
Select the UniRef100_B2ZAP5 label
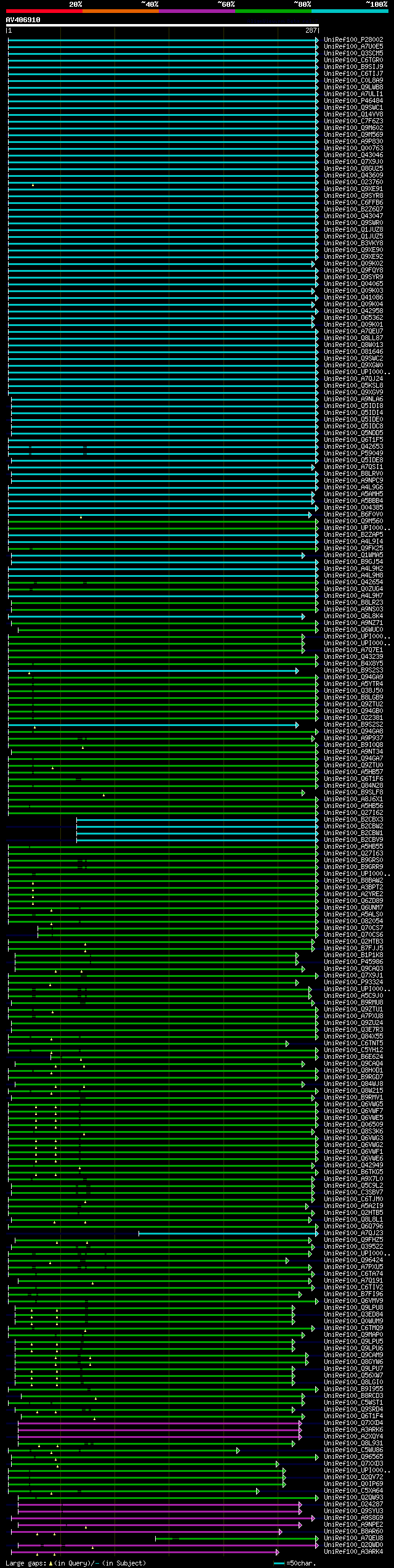pyautogui.click(x=353, y=535)
